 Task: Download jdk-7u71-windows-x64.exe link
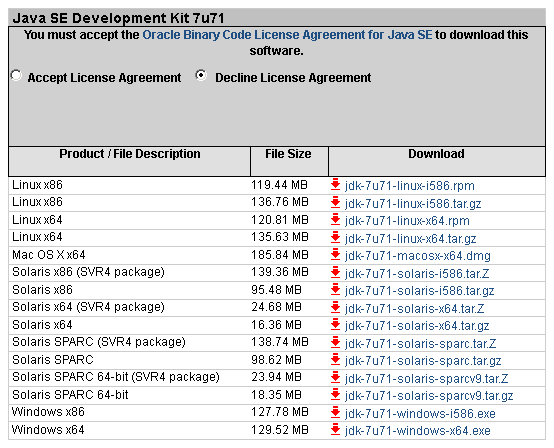418,431
